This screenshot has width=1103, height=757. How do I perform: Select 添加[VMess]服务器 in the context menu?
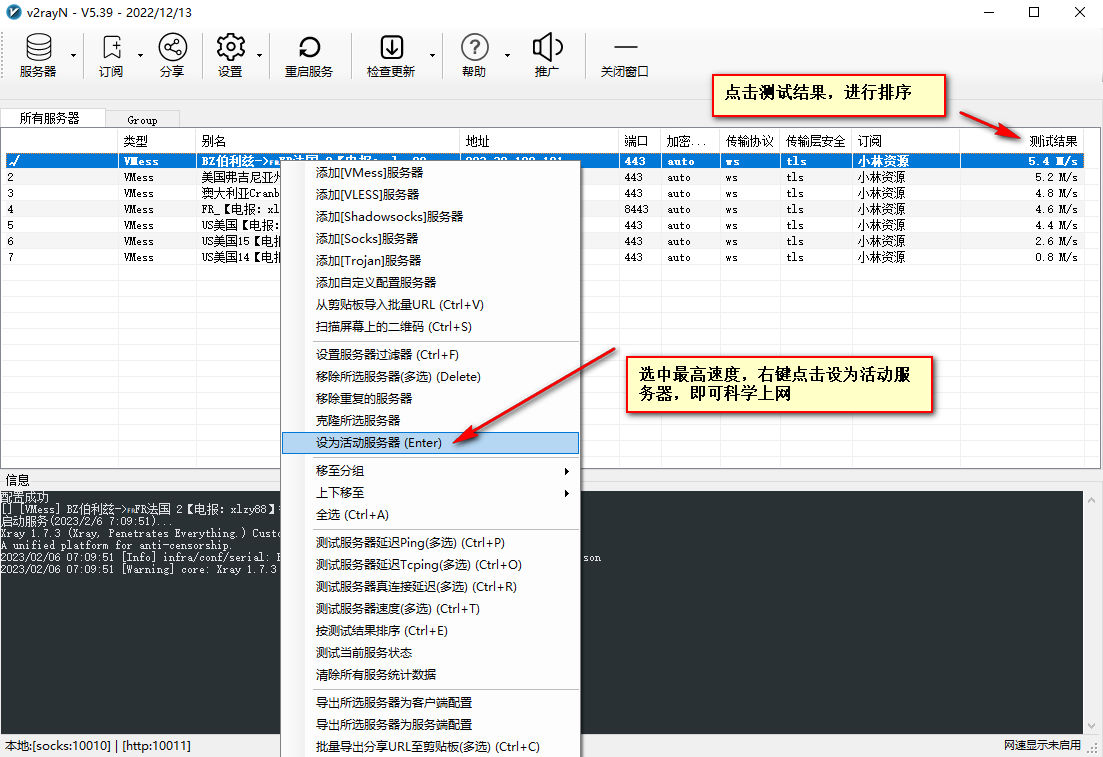tap(370, 173)
